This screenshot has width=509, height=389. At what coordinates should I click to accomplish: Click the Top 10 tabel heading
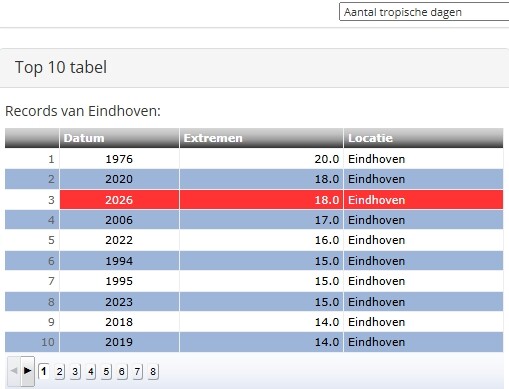[61, 67]
